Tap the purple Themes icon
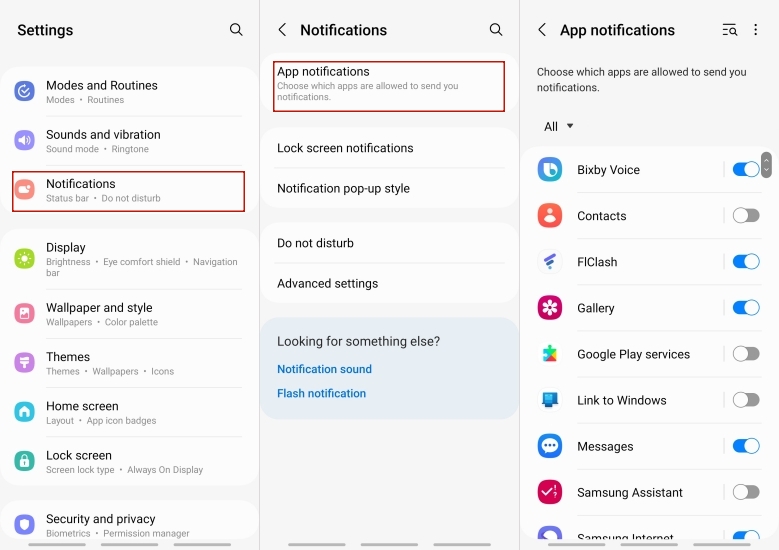779x550 pixels. pyautogui.click(x=24, y=363)
